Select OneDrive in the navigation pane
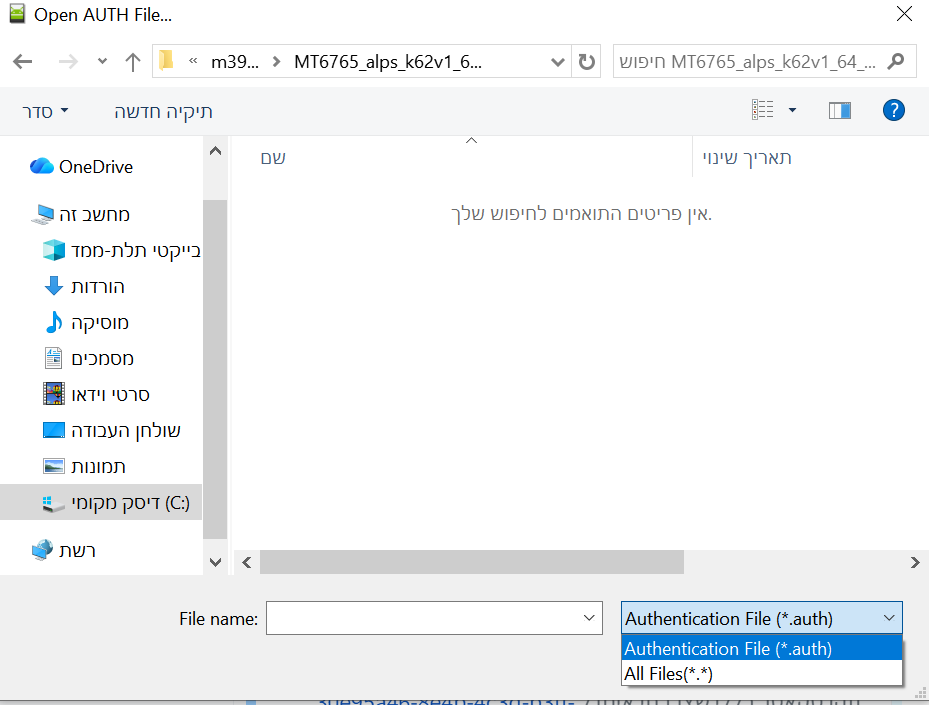Image resolution: width=929 pixels, height=705 pixels. coord(95,167)
